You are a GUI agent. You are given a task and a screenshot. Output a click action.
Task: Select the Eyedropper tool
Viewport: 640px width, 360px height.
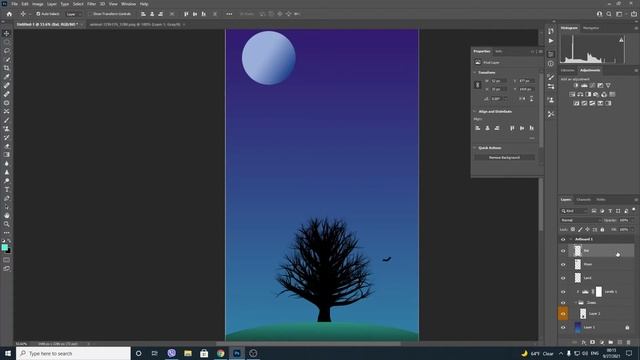7,77
